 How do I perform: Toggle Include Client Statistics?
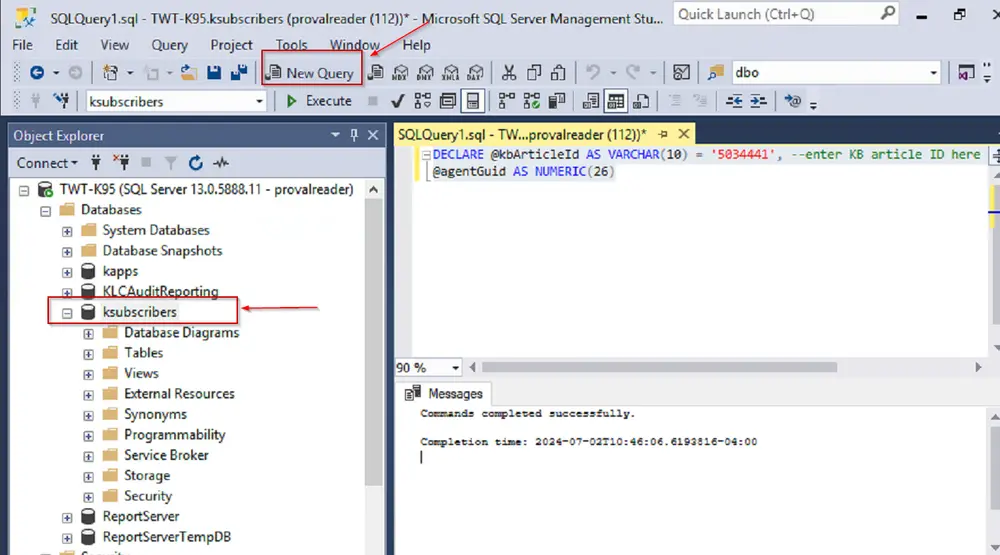(x=556, y=101)
